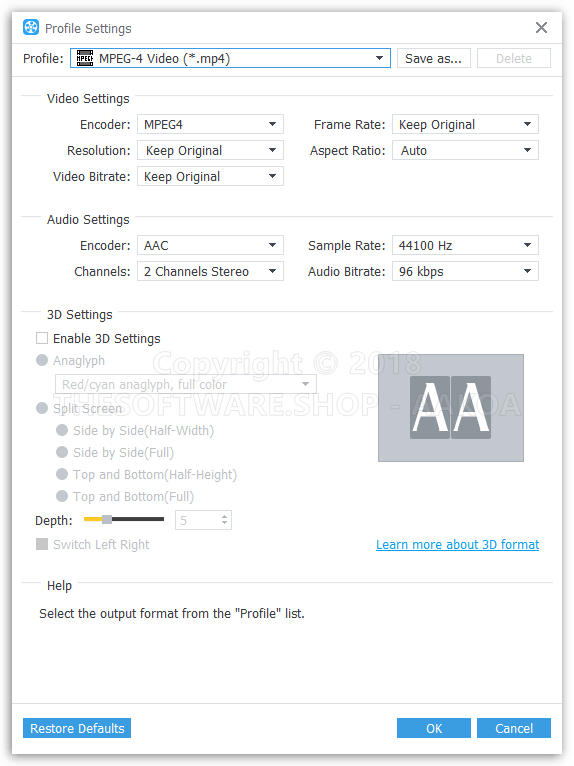This screenshot has width=574, height=766.
Task: Close the Profile Settings dialog
Action: pos(541,27)
